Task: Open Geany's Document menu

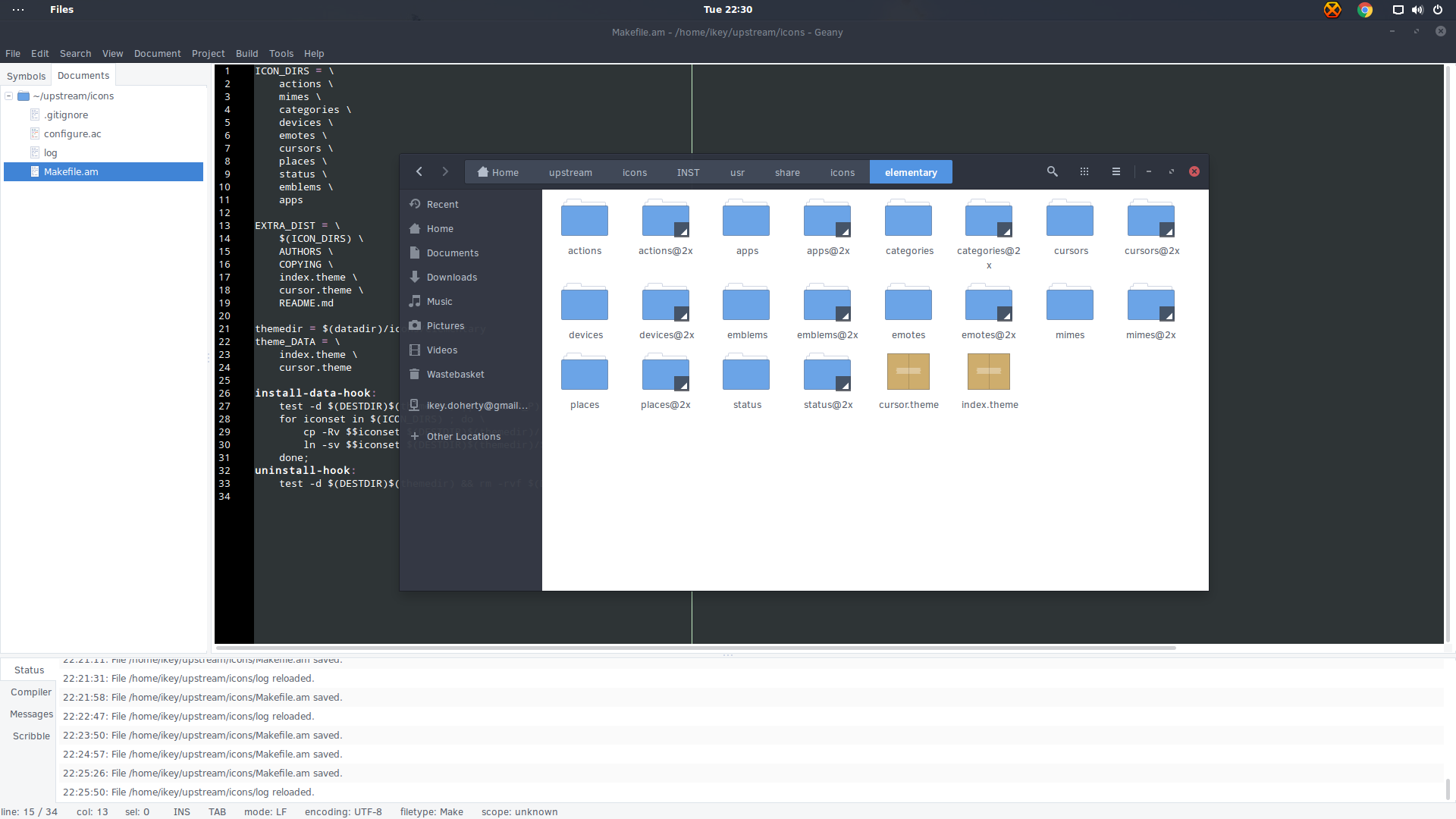Action: point(157,54)
